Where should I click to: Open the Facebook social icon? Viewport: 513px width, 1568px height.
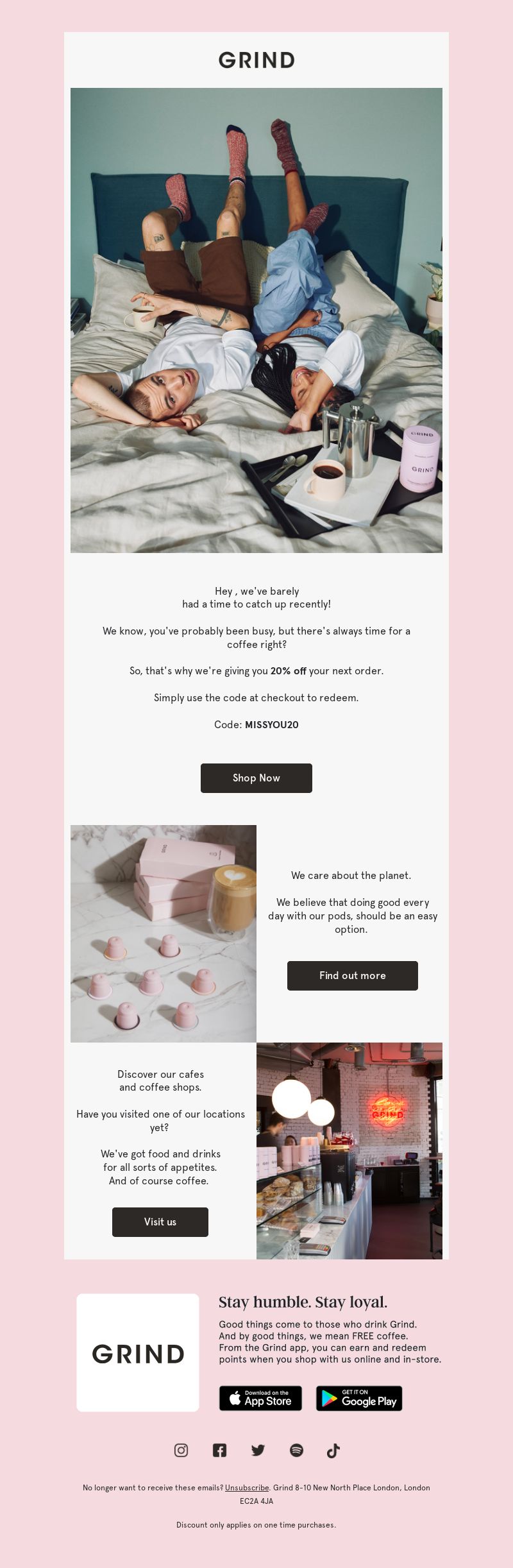[x=219, y=1451]
